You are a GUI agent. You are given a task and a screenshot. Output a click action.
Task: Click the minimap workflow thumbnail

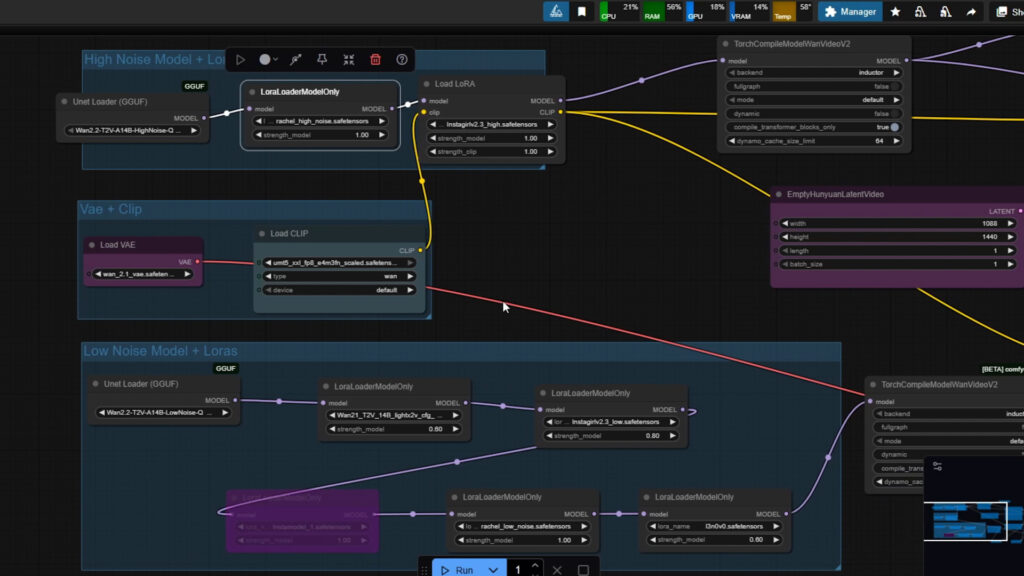[x=972, y=519]
